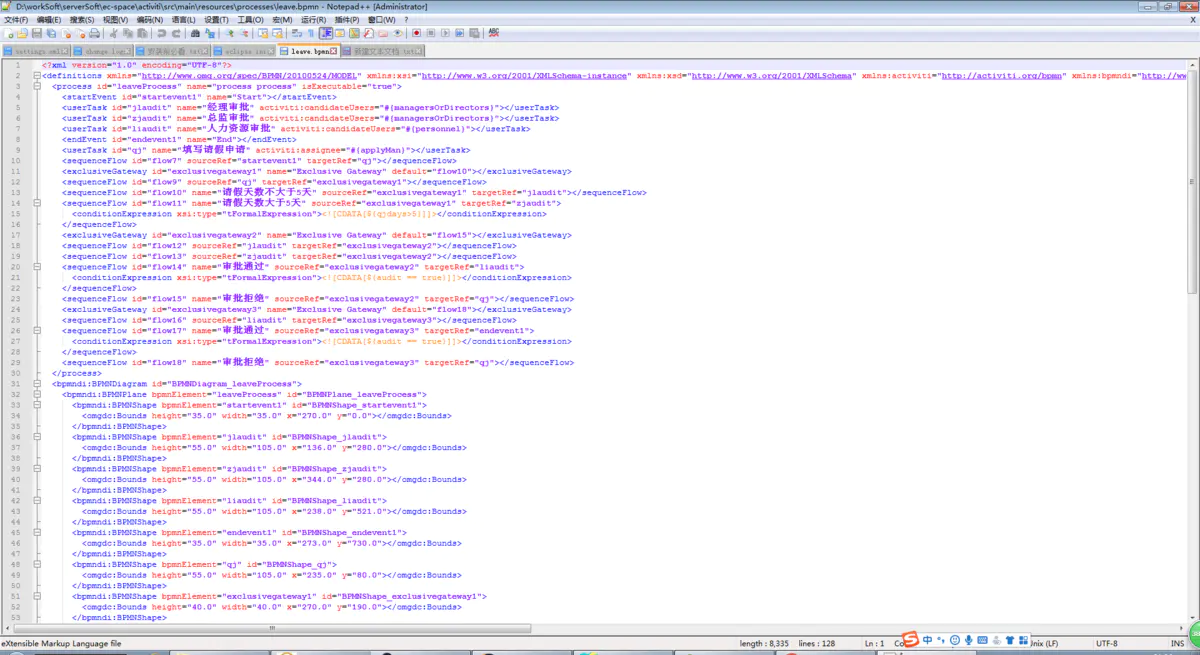Open the Document Map panel icon

click(354, 33)
